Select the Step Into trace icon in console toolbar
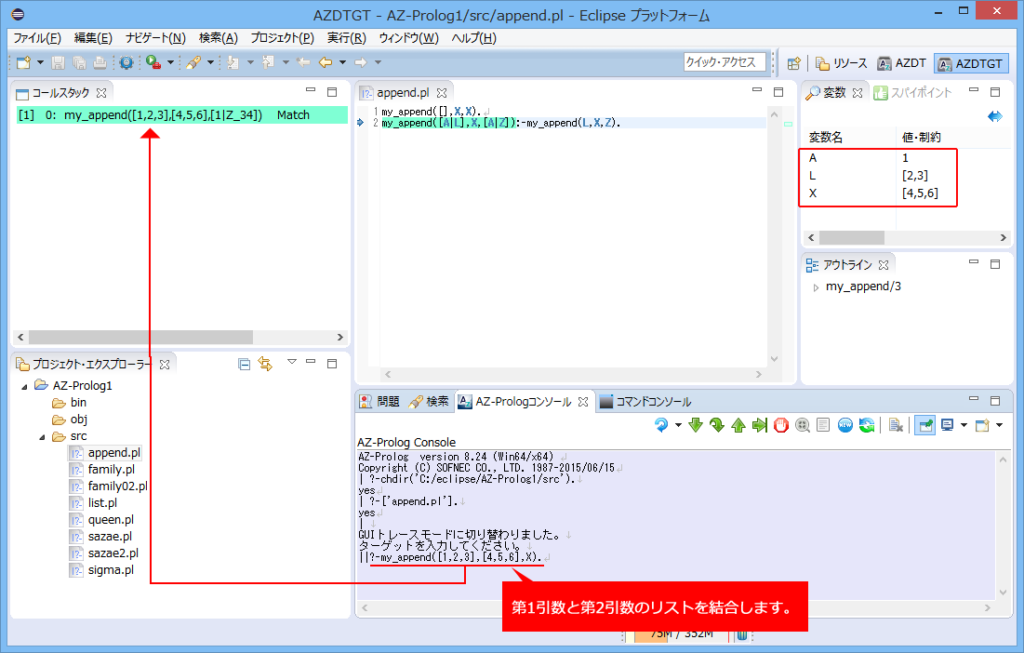The height and width of the screenshot is (653, 1024). click(694, 425)
